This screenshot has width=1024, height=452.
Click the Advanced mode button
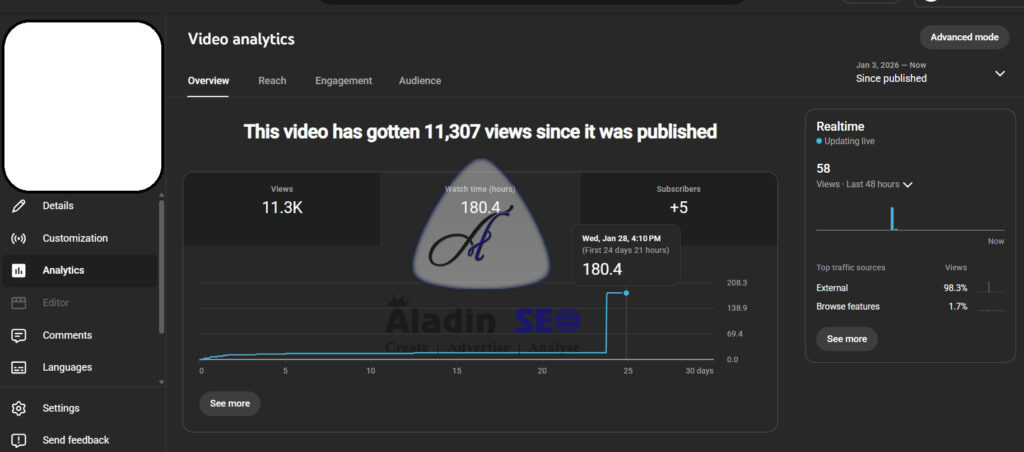pyautogui.click(x=964, y=37)
